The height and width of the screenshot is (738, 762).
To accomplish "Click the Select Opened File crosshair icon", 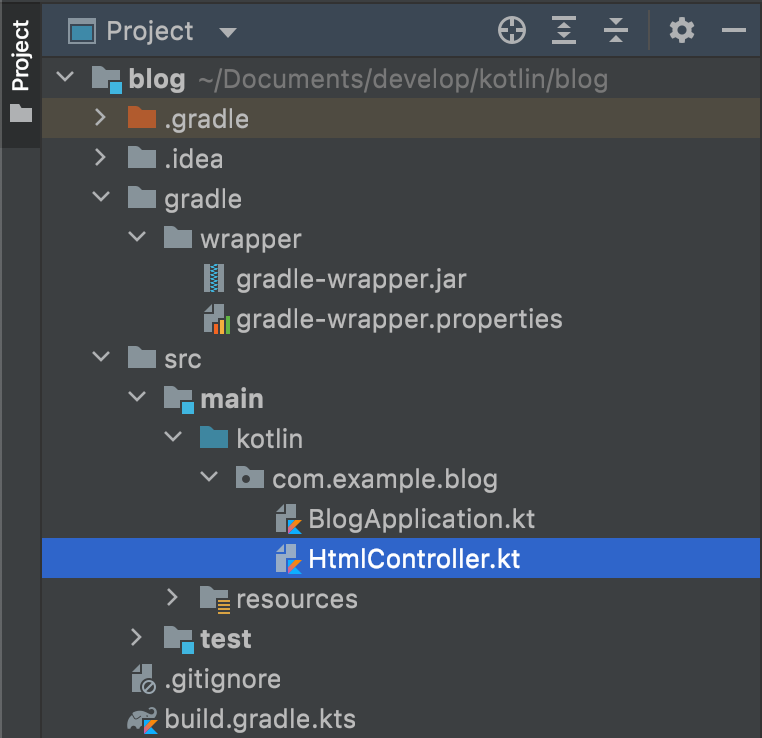I will coord(512,30).
